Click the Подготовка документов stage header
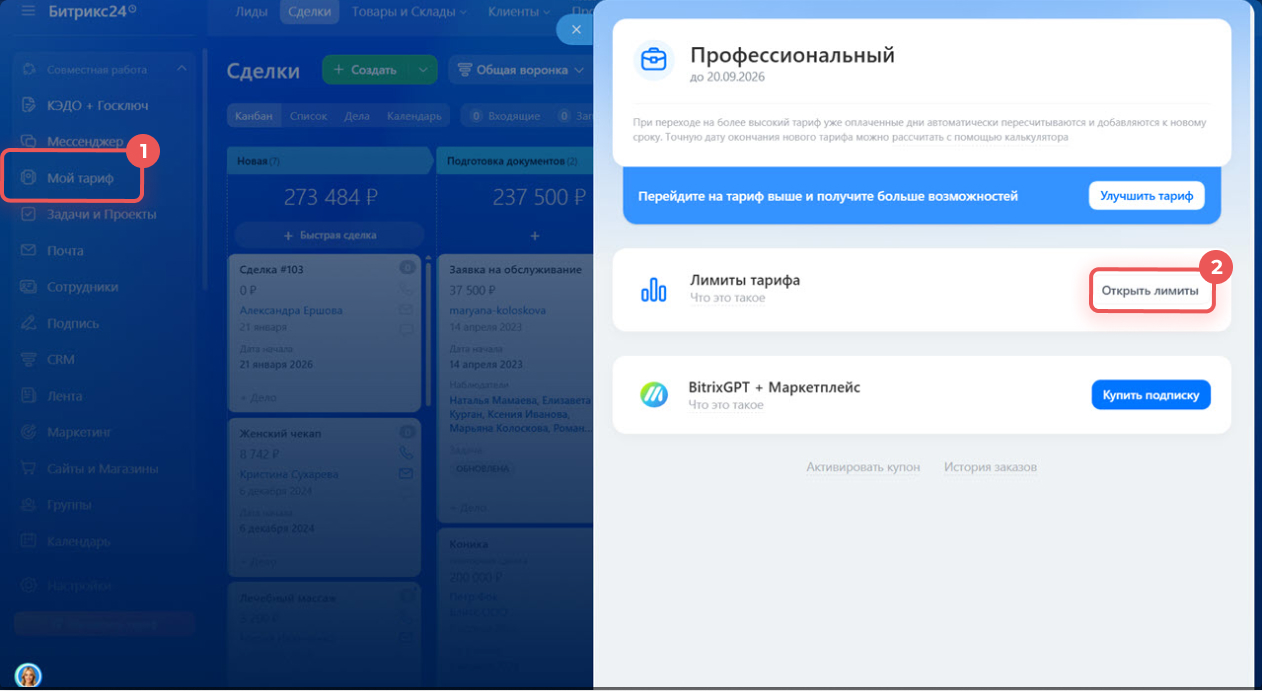This screenshot has width=1262, height=691. tap(515, 161)
